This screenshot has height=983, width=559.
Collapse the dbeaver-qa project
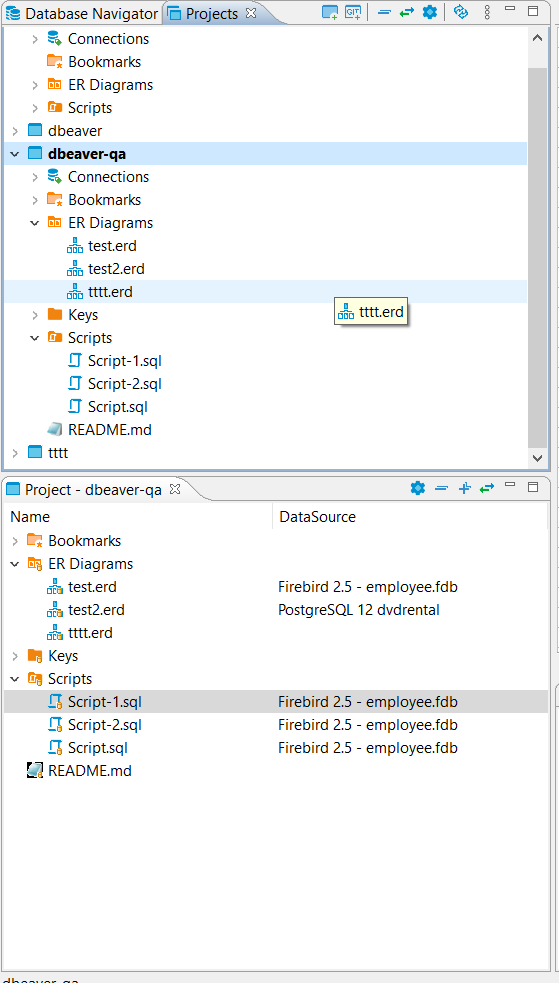[x=15, y=154]
